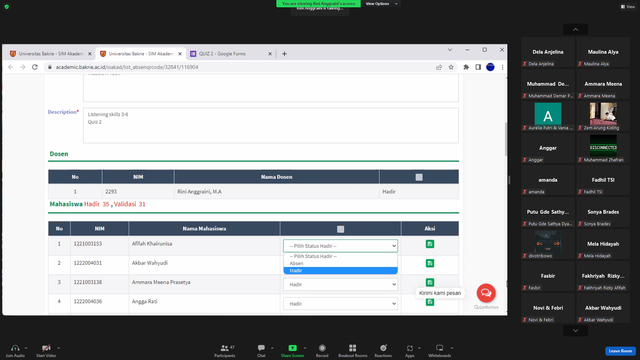
Task: Open the View Options dropdown
Action: [382, 4]
